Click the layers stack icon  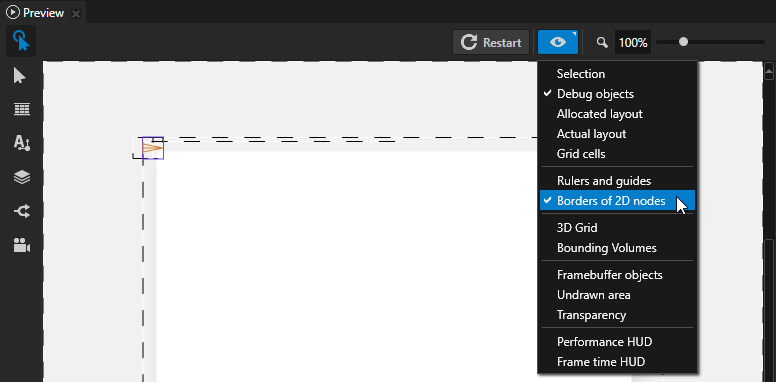tap(21, 177)
